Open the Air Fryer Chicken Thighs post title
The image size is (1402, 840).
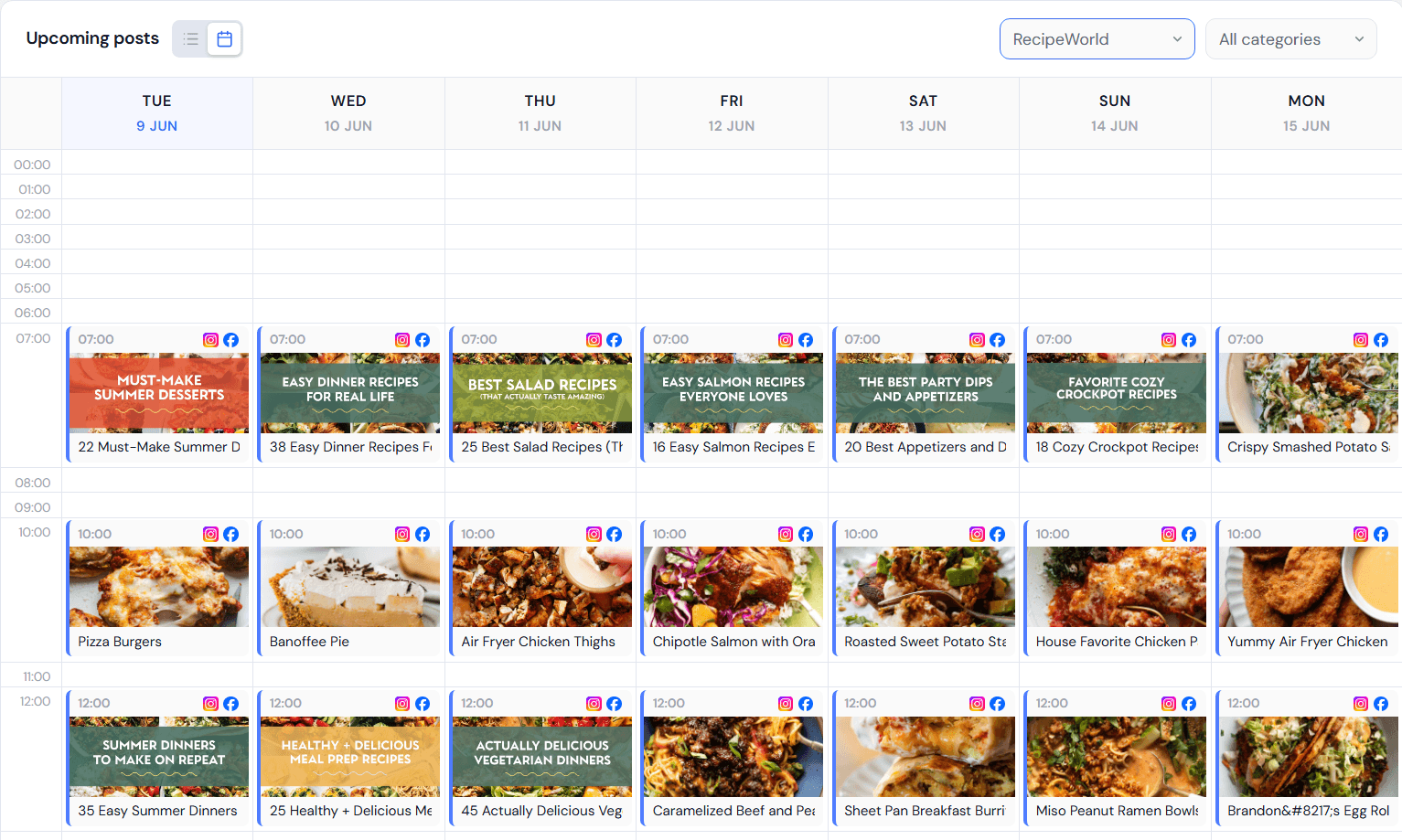tap(539, 642)
